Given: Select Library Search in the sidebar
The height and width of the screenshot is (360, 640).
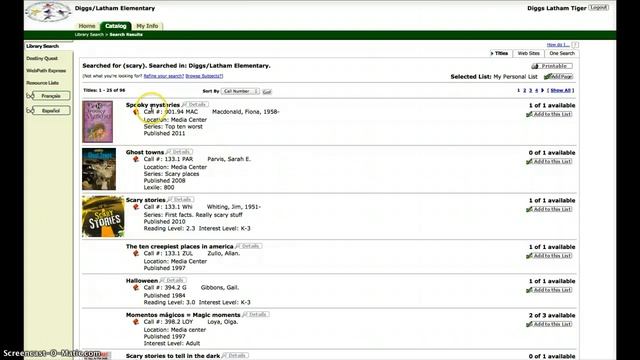Looking at the screenshot, I should (x=43, y=46).
